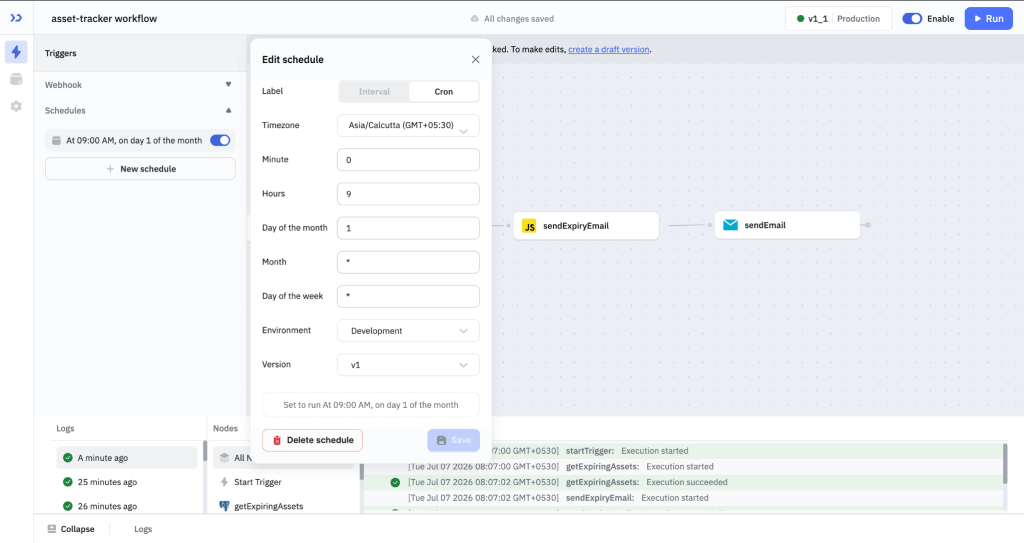Click the Day of the week field
This screenshot has height=543, width=1024.
pyautogui.click(x=408, y=296)
